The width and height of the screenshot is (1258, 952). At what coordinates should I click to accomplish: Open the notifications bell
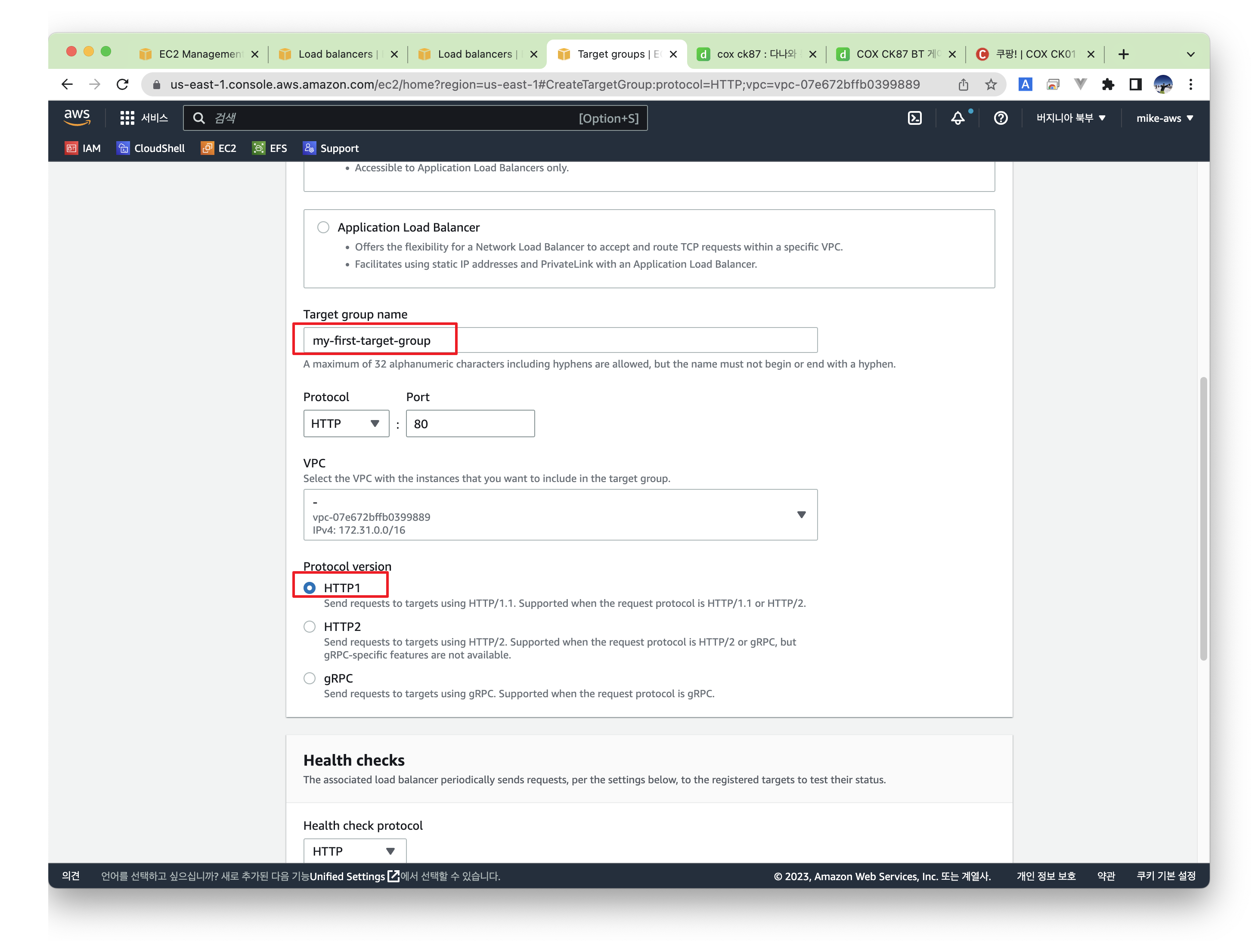pos(958,118)
